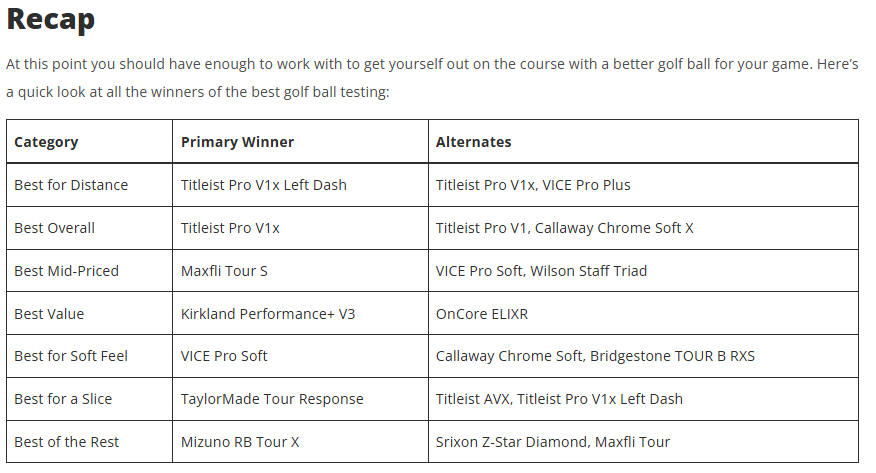
Task: Click Callaway Chrome Soft, Bridgestone TOUR B RXS cell
Action: point(643,356)
